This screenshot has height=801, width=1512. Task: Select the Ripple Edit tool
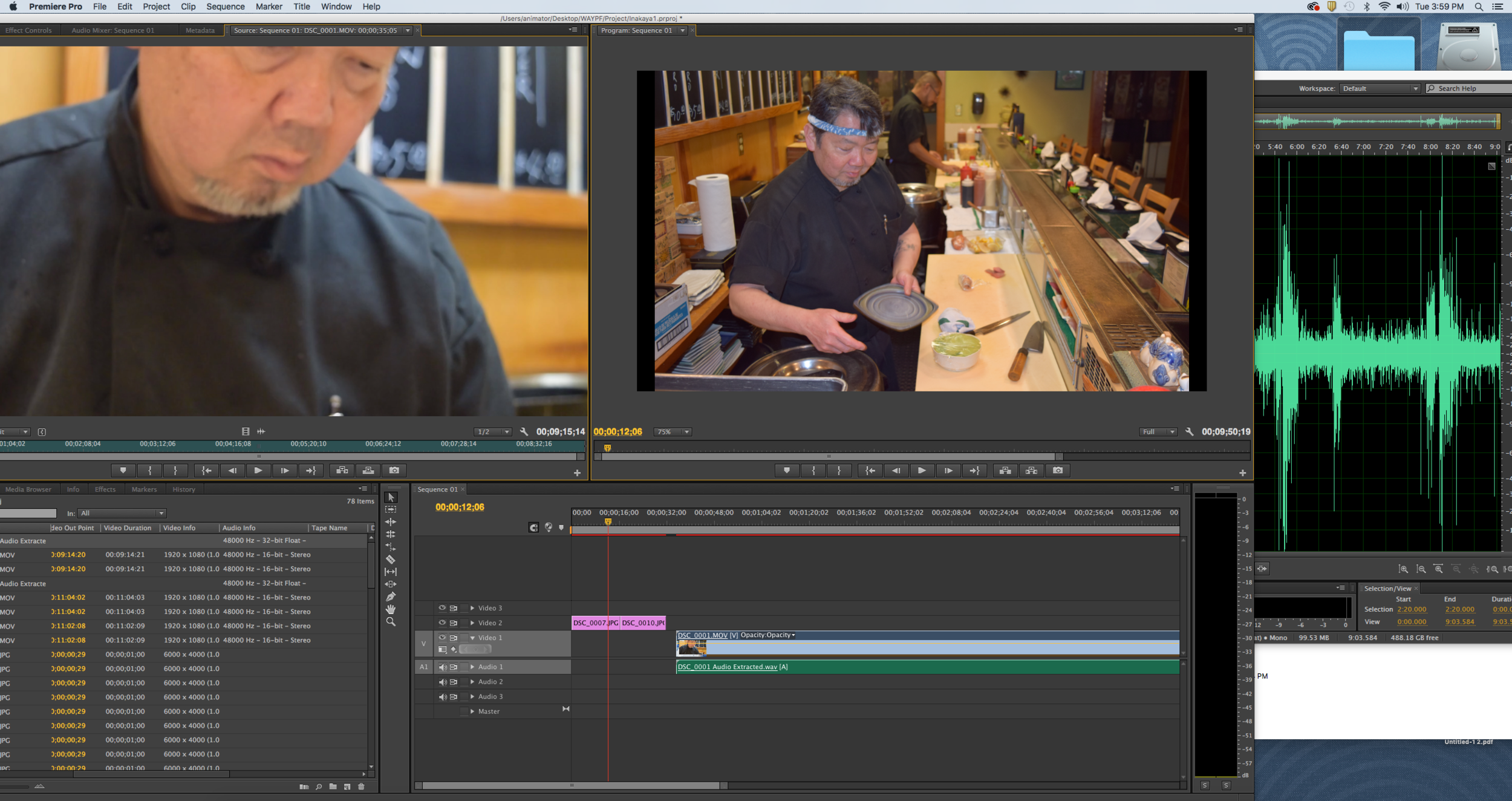click(x=391, y=521)
